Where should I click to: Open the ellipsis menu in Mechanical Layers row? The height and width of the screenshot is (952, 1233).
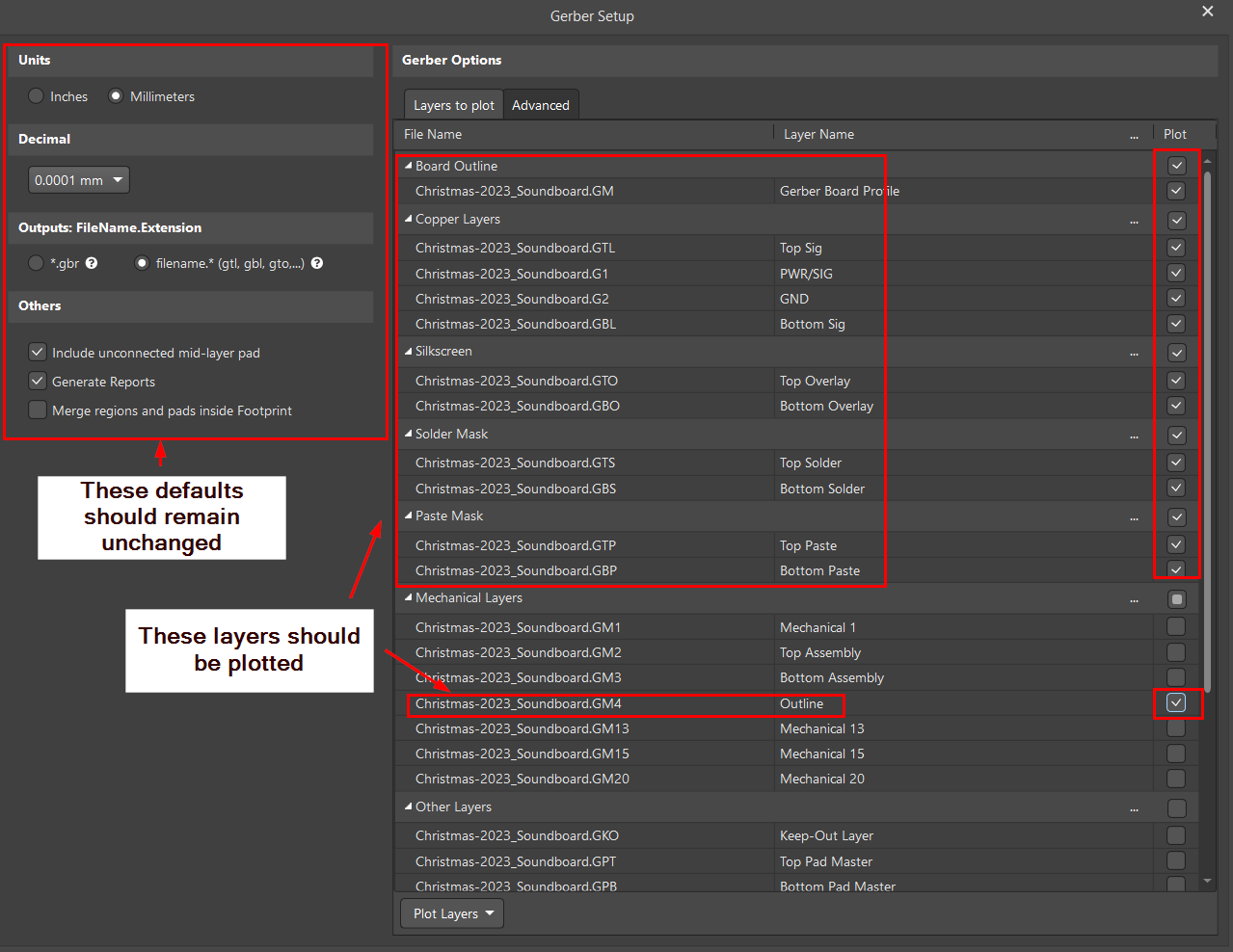tap(1134, 599)
